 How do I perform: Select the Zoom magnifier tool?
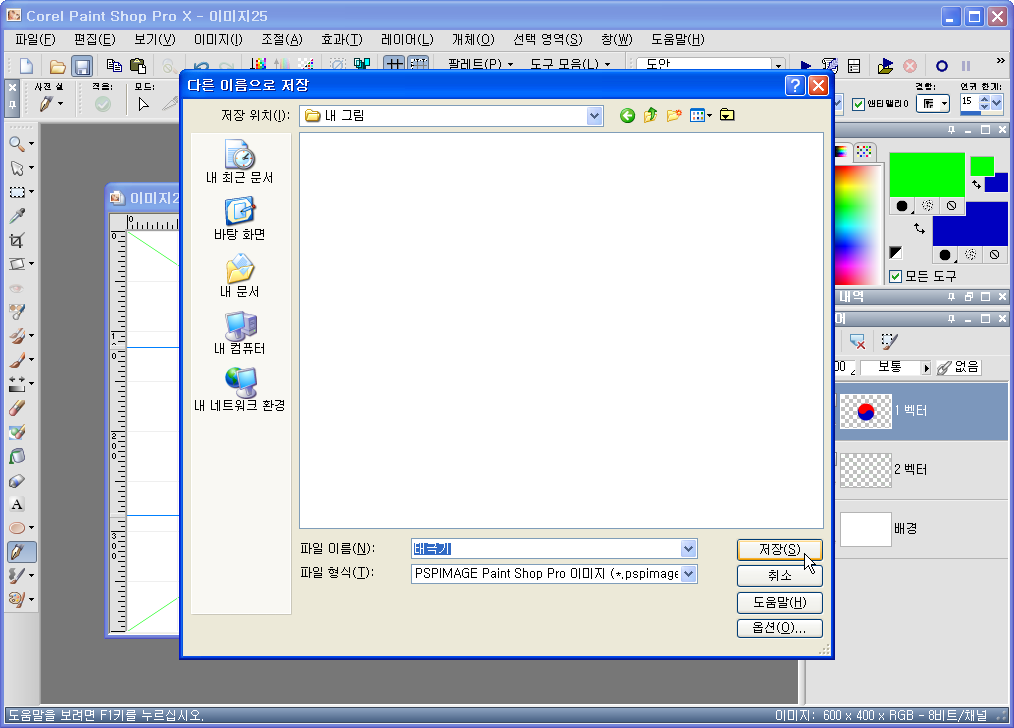(x=17, y=144)
